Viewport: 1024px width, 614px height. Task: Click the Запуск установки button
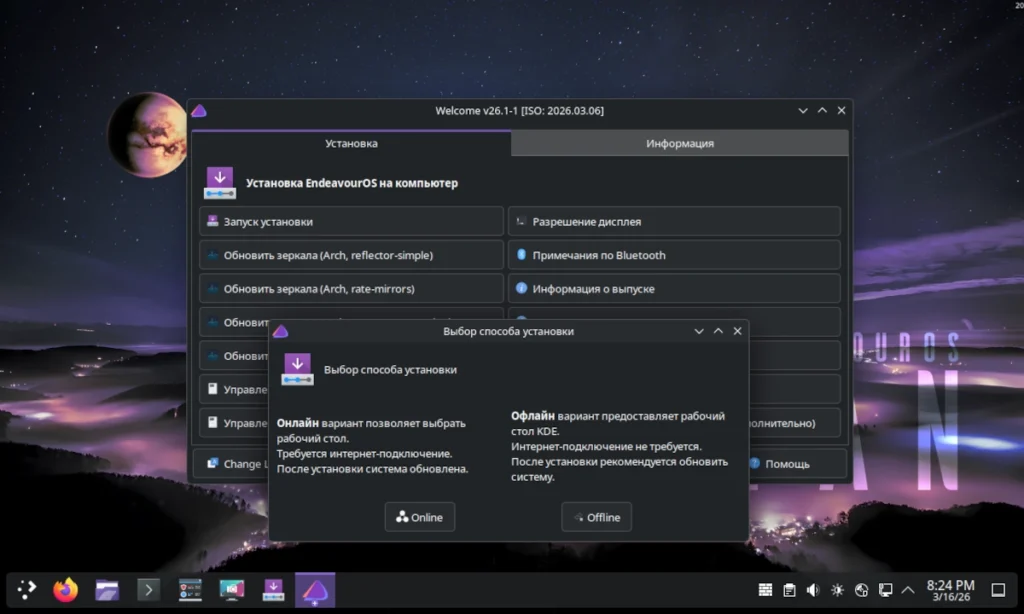click(351, 221)
